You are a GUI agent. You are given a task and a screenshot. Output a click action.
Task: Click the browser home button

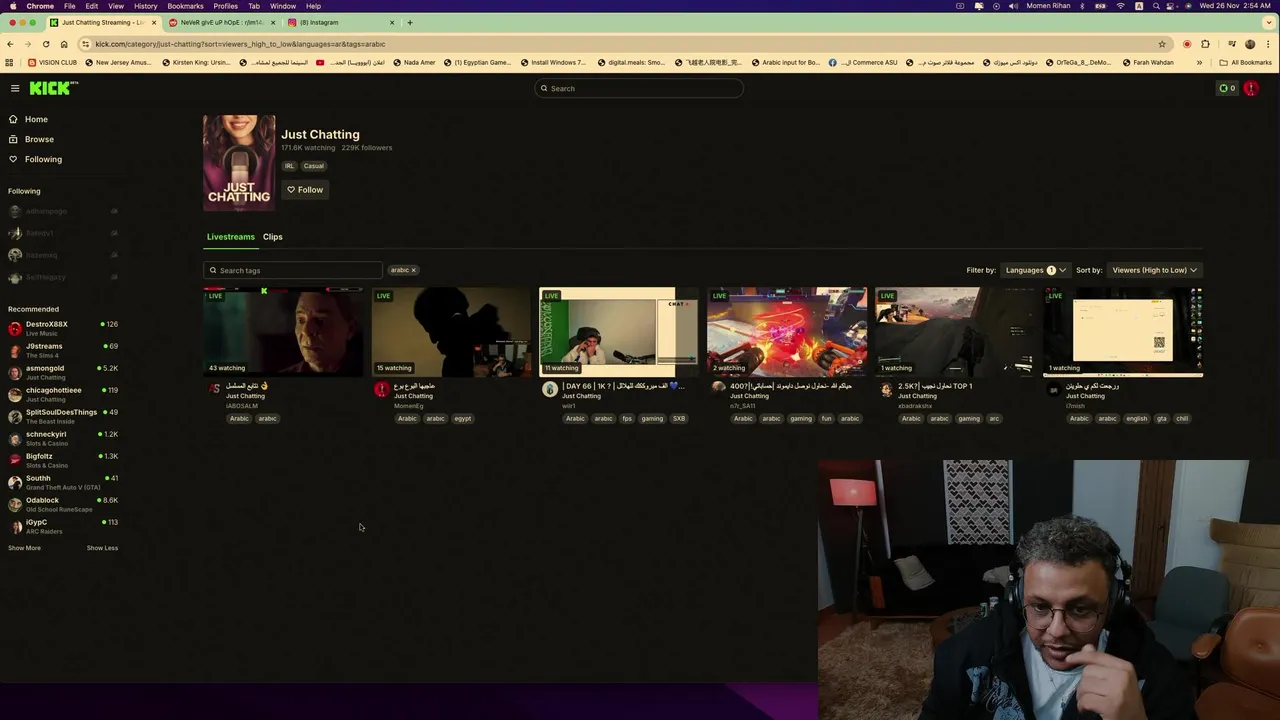pos(64,44)
